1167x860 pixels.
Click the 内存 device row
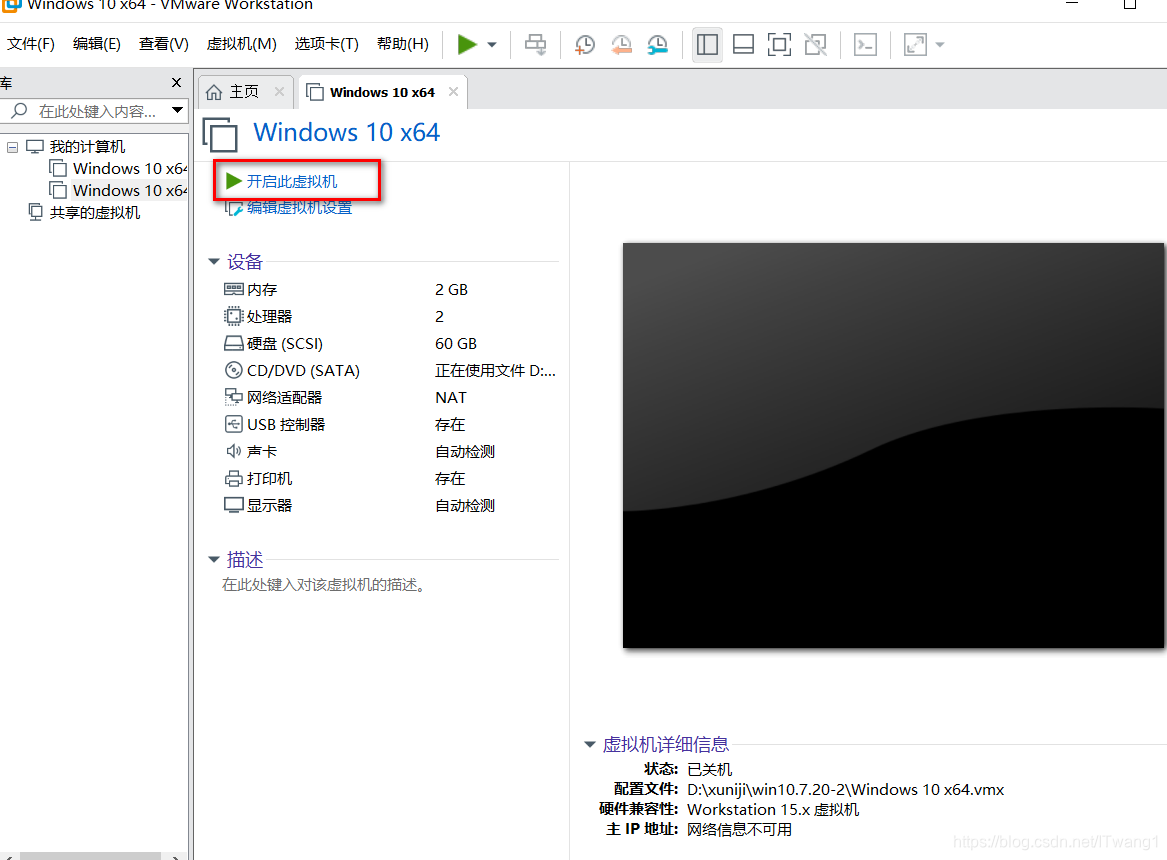(390, 289)
